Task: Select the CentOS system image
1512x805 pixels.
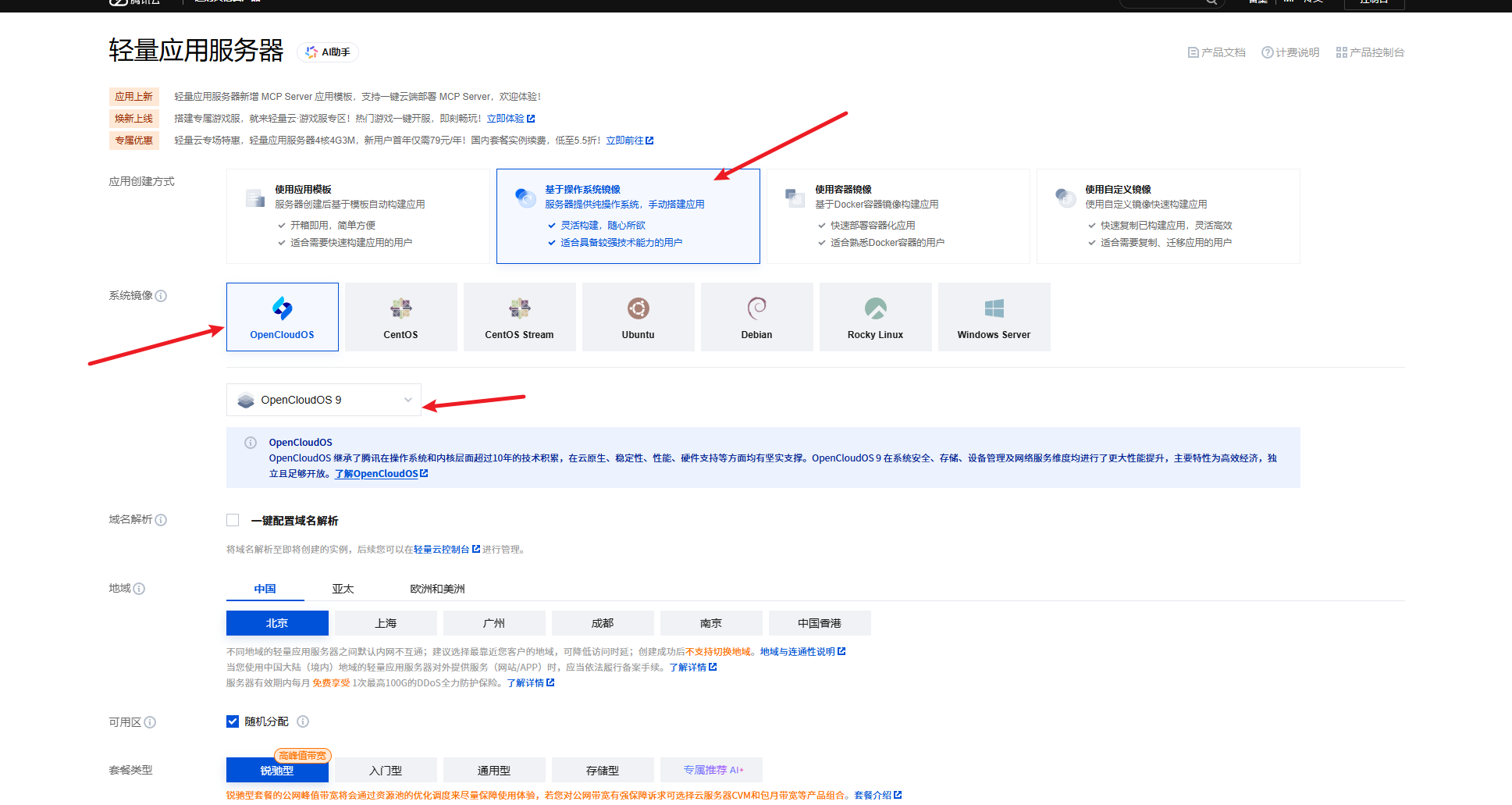Action: pos(400,316)
